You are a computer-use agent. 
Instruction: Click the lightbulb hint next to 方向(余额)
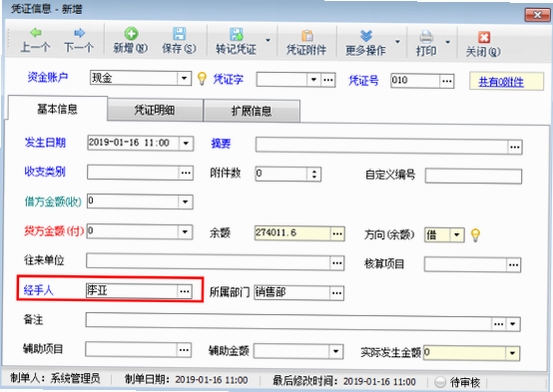point(475,235)
